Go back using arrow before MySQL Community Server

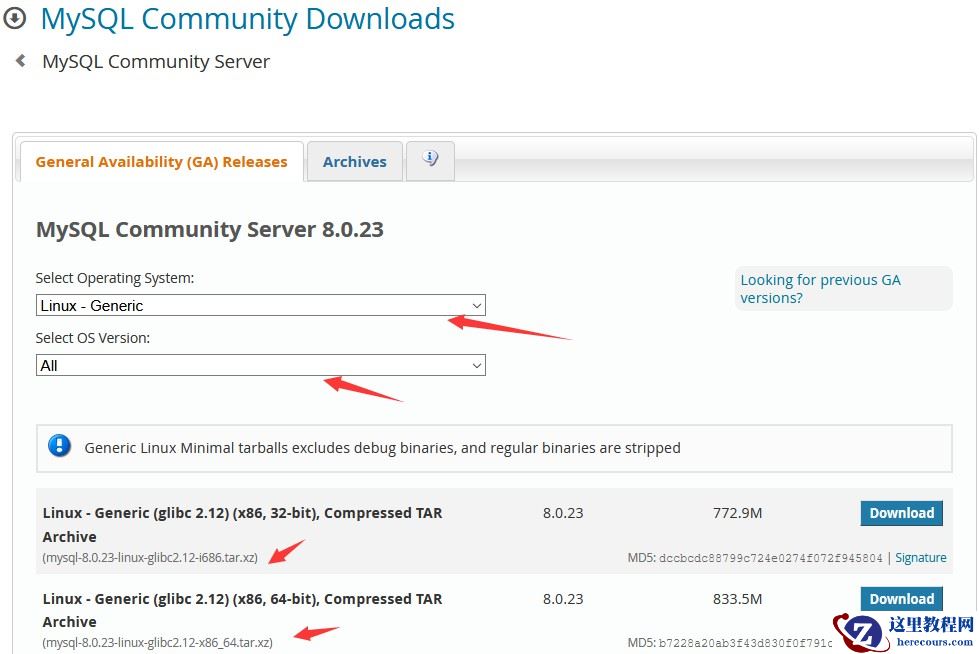tap(21, 61)
